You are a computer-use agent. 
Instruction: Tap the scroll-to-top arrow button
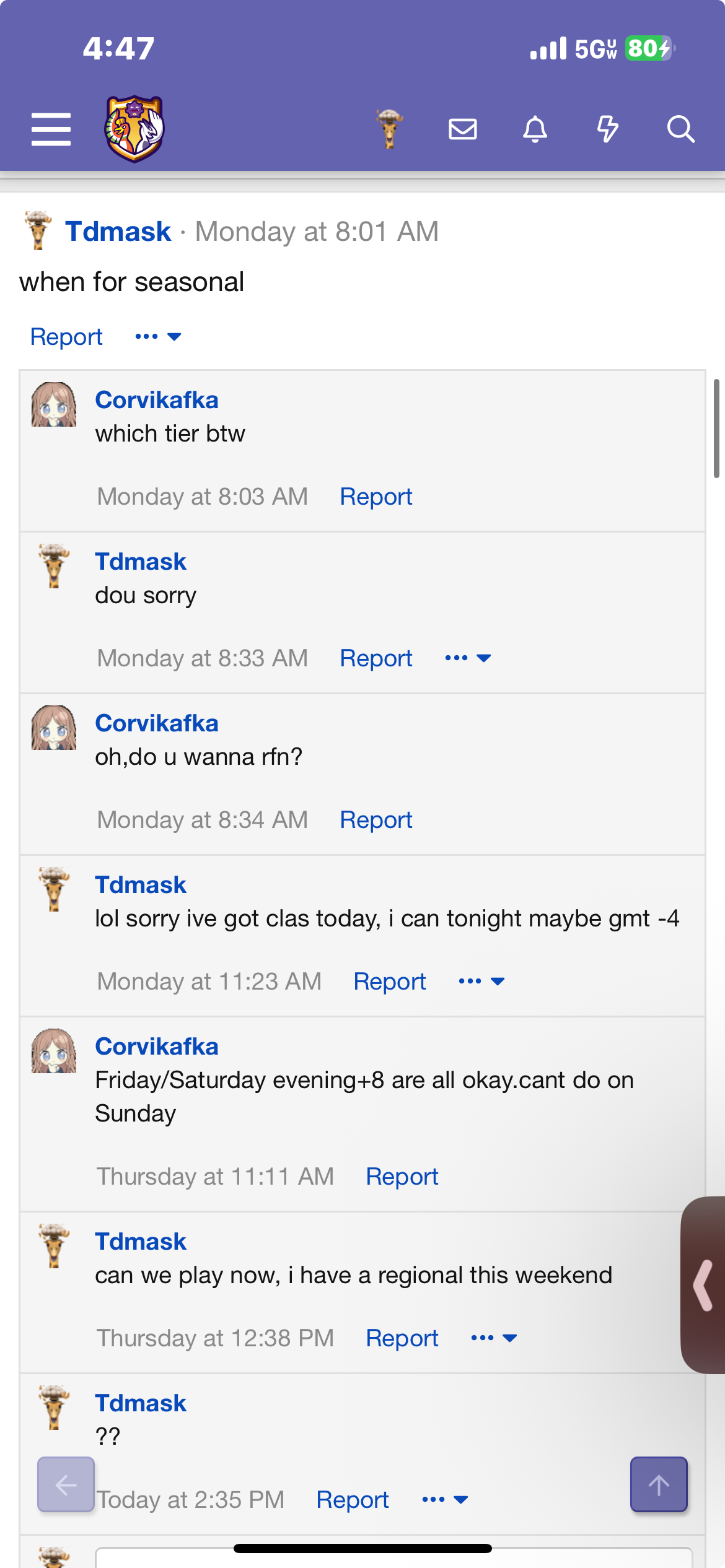point(659,1484)
